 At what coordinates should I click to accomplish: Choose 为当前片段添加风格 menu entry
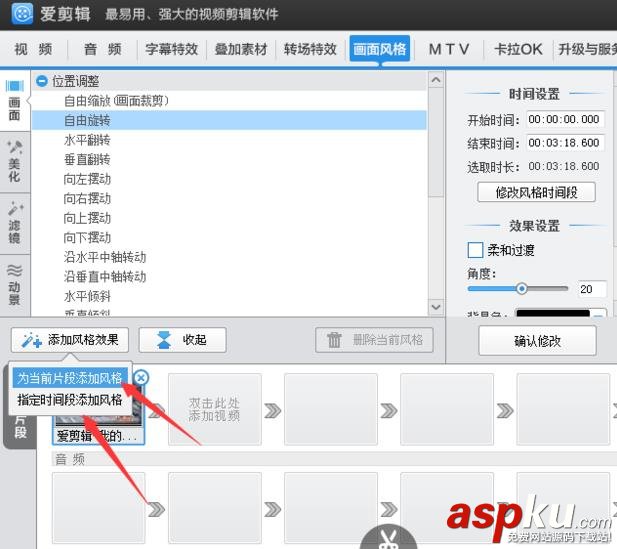(70, 378)
